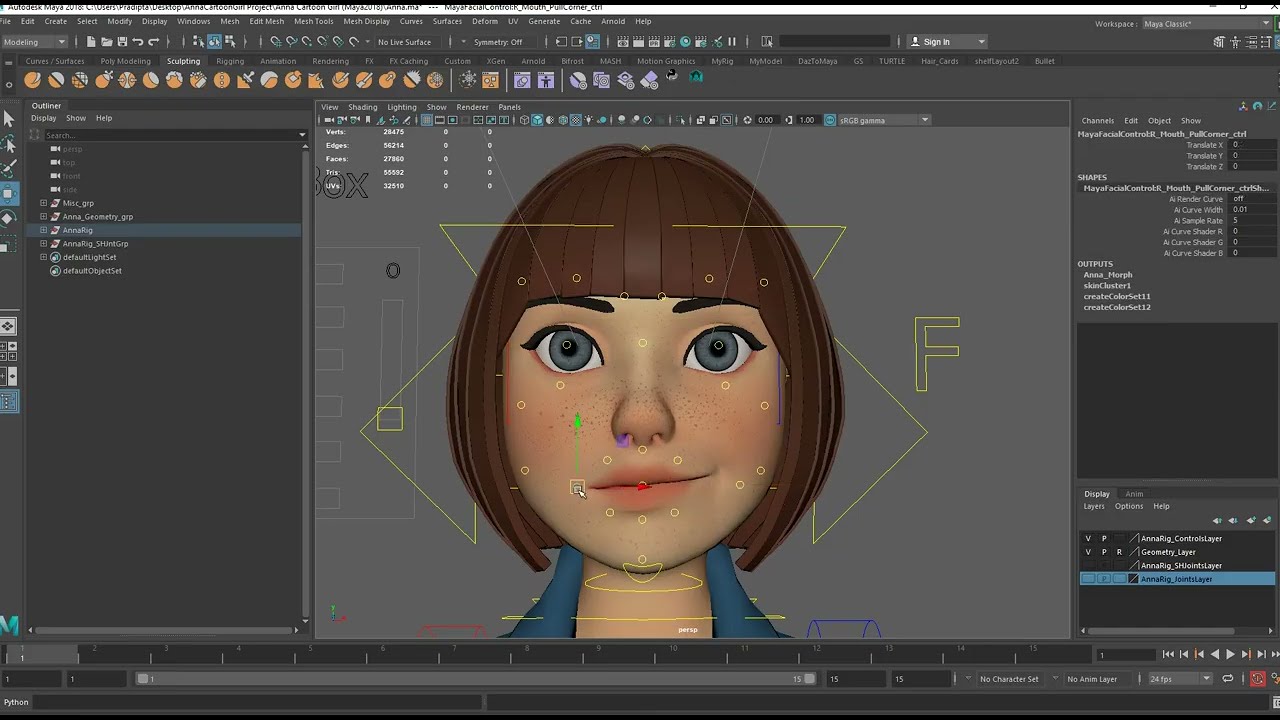
Task: Select the first Sculpt tool on shelf
Action: (x=32, y=80)
